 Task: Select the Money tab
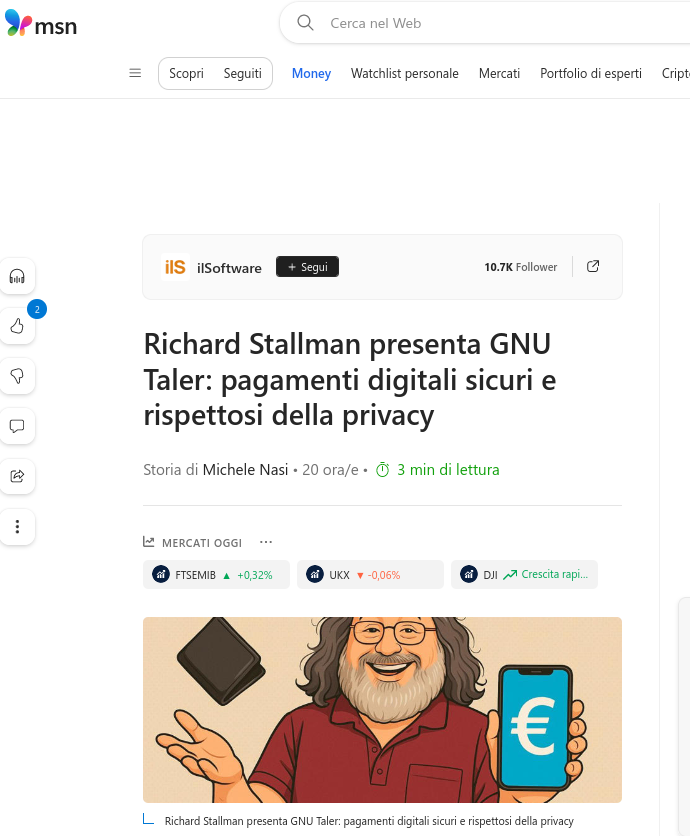(x=311, y=73)
